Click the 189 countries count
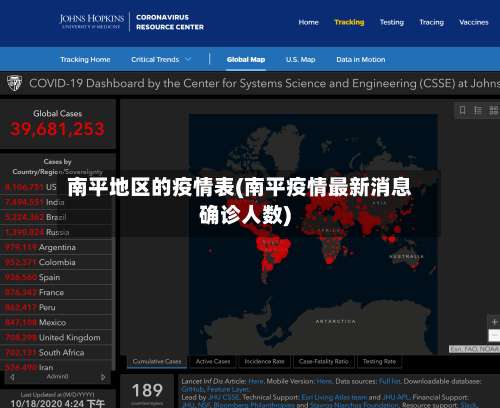This screenshot has height=408, width=500. click(x=147, y=390)
